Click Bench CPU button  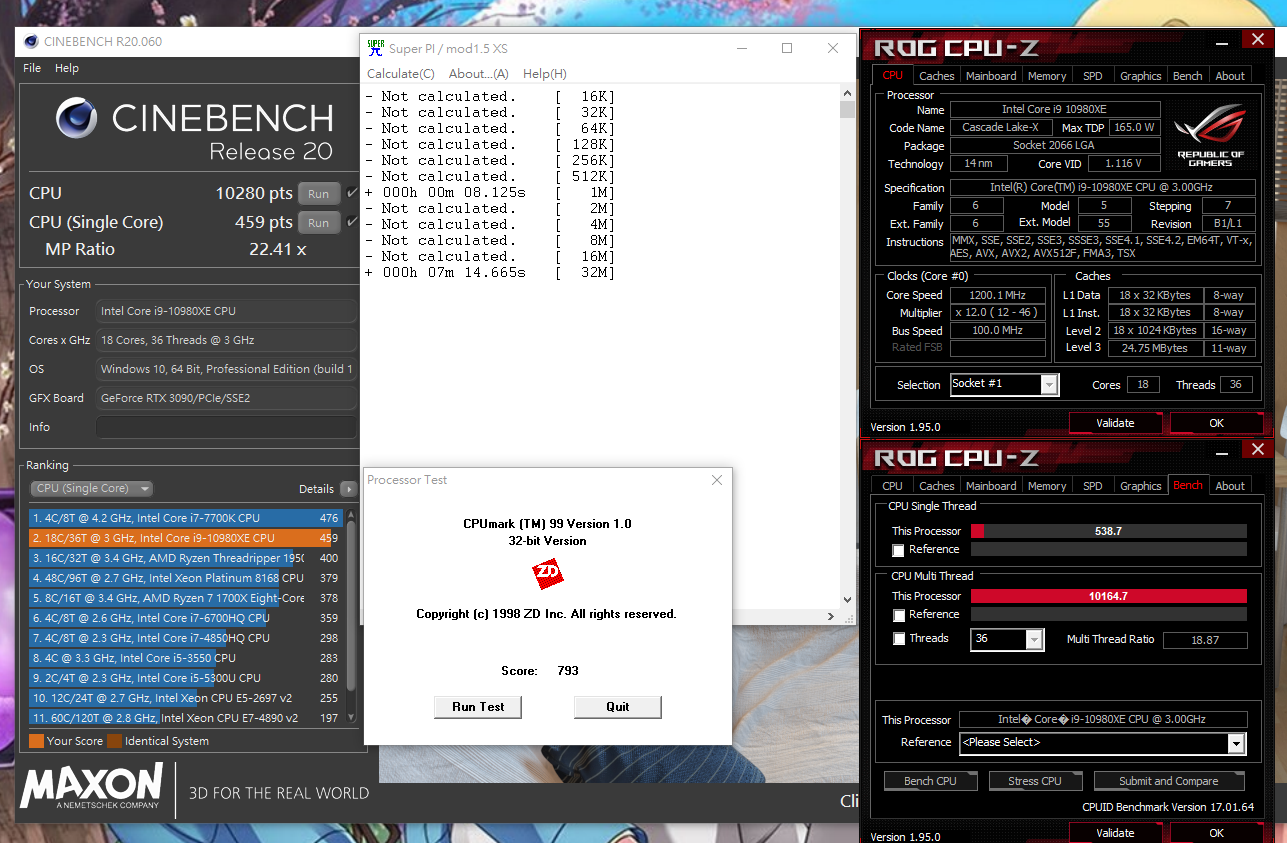click(x=930, y=781)
